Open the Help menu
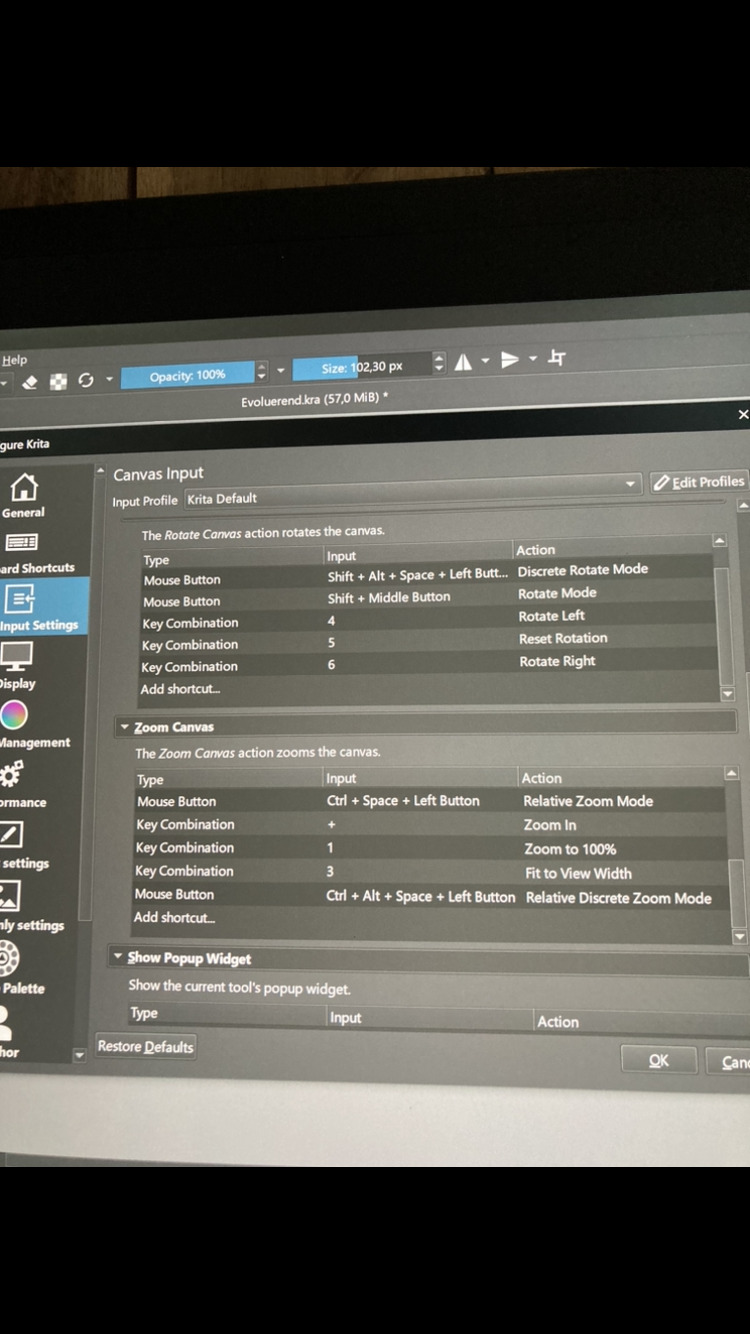 (14, 360)
